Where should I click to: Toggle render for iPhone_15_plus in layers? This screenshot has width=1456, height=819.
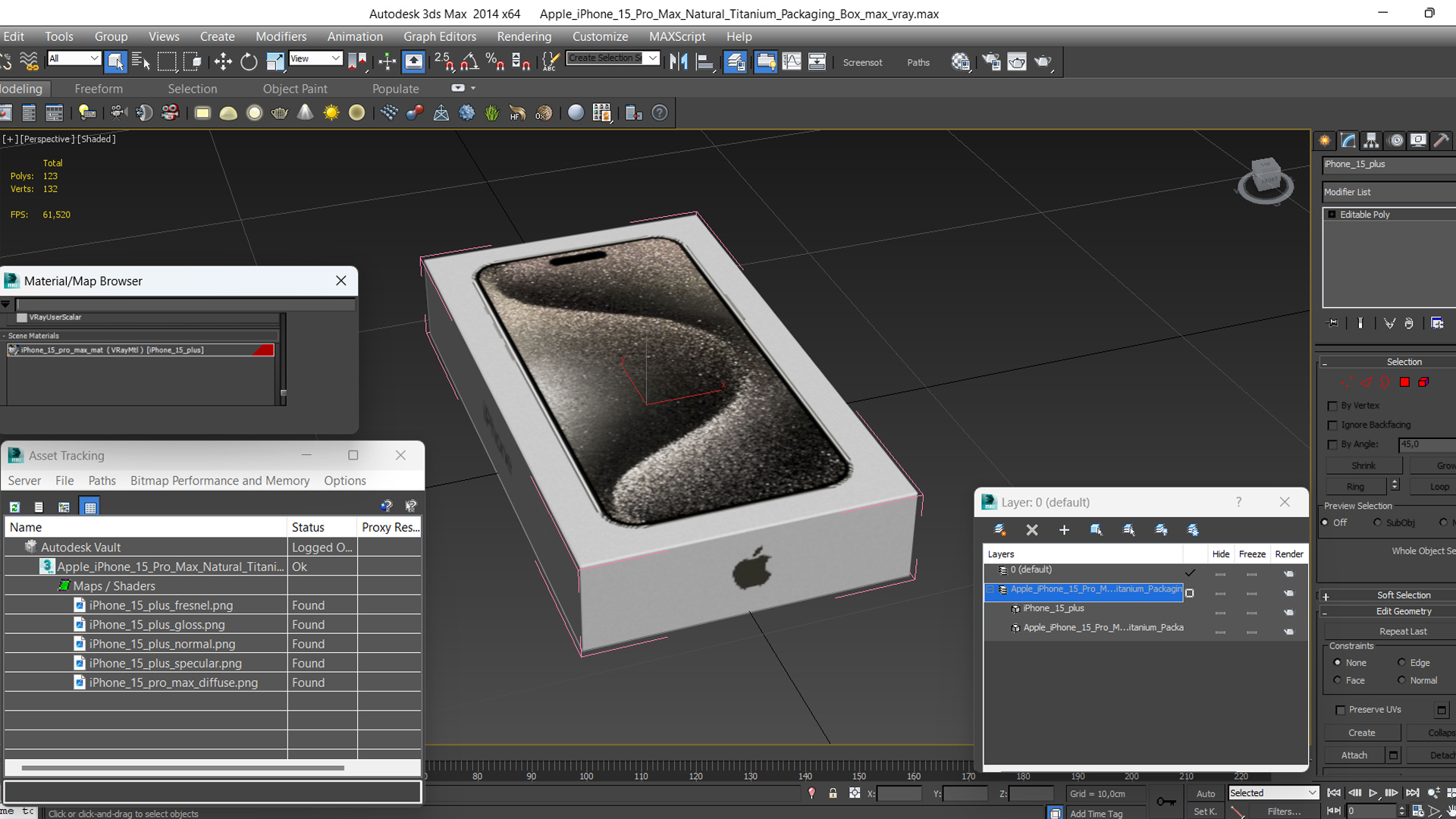(1288, 612)
